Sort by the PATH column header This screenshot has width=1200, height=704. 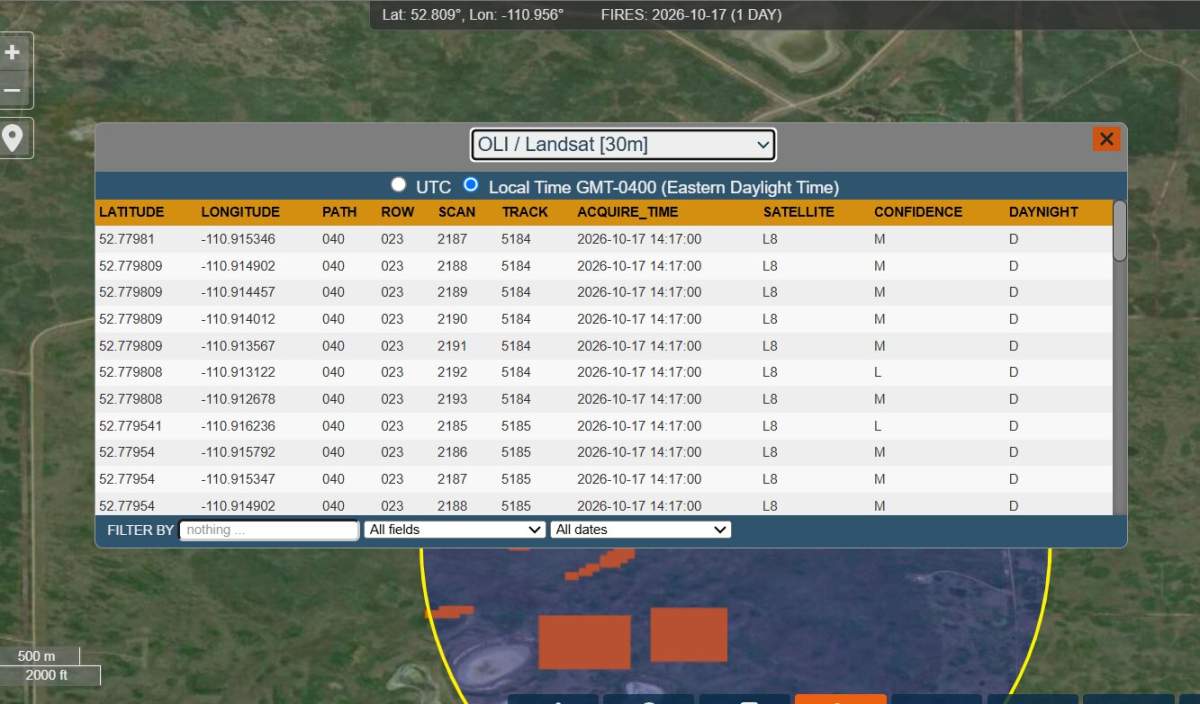pos(339,212)
